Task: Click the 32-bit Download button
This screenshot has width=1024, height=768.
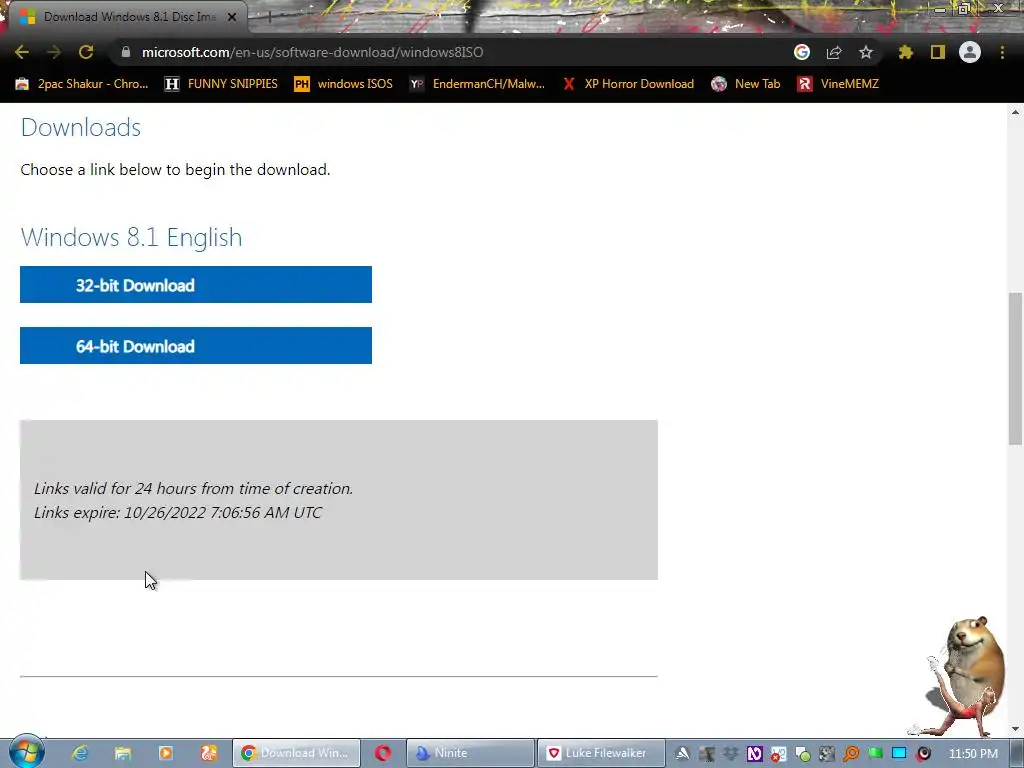Action: [196, 285]
